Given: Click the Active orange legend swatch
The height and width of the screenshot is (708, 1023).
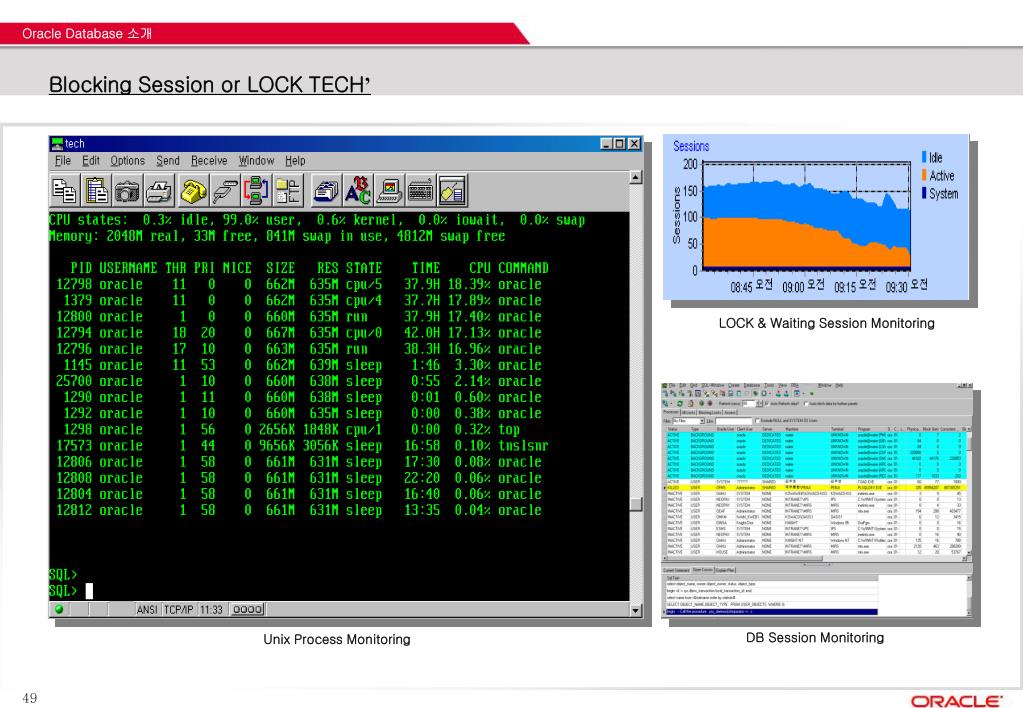Looking at the screenshot, I should [x=924, y=175].
